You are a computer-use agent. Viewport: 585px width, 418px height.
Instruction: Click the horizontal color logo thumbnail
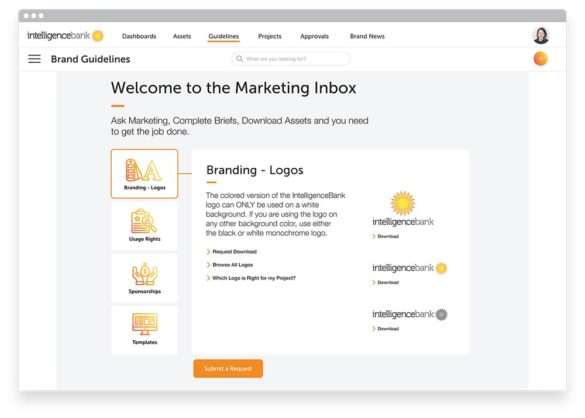pos(410,268)
